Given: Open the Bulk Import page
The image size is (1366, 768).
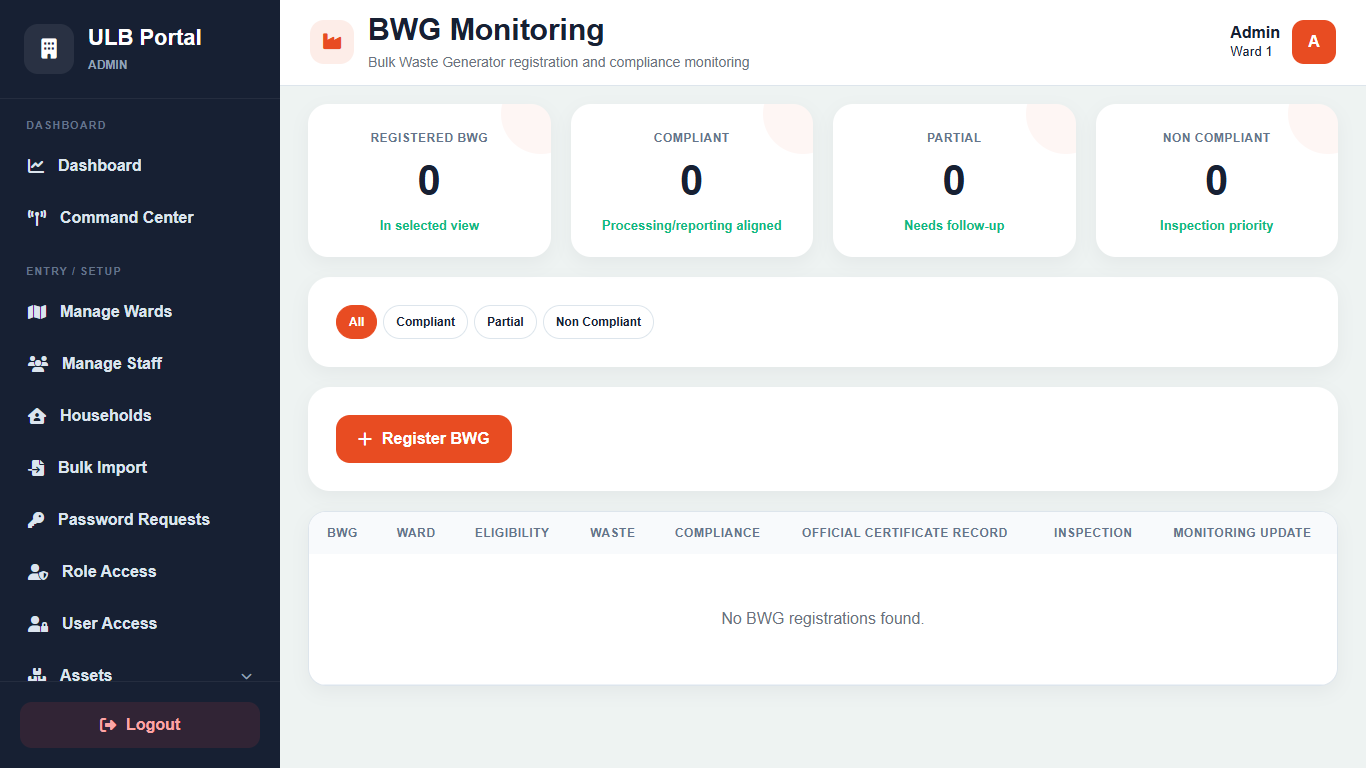Looking at the screenshot, I should click(x=140, y=468).
